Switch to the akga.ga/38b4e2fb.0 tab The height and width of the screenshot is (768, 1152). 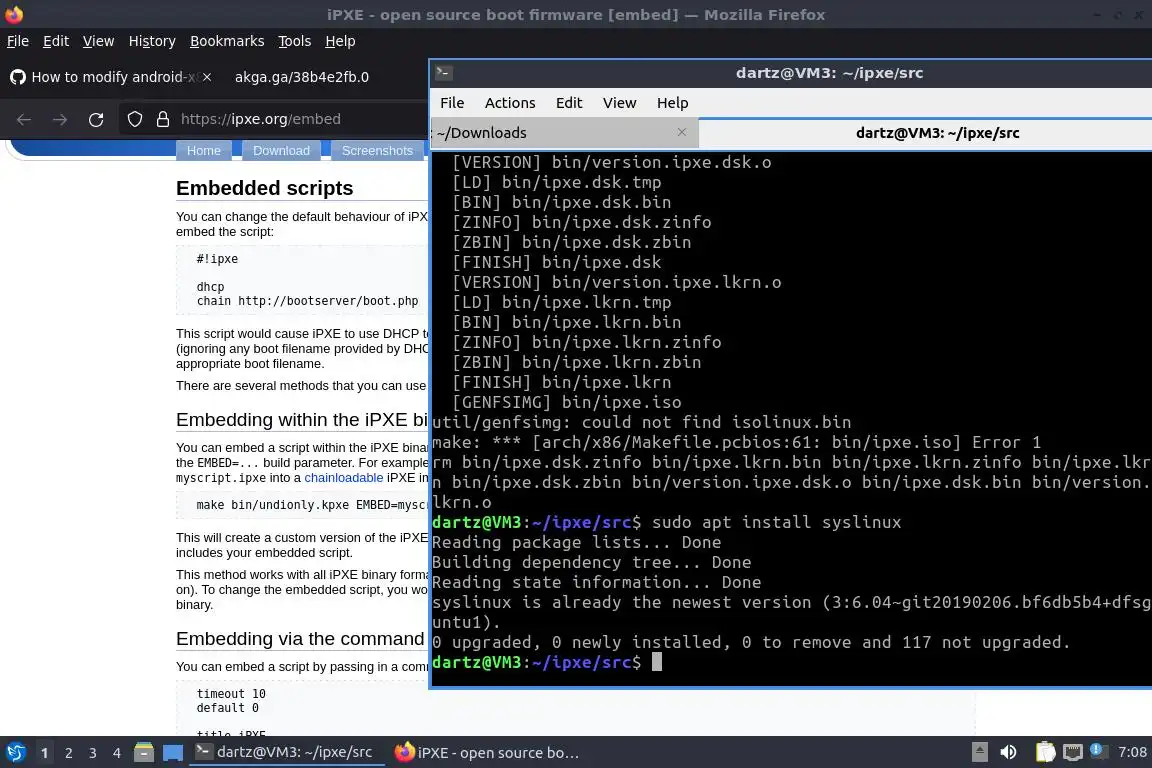click(301, 76)
